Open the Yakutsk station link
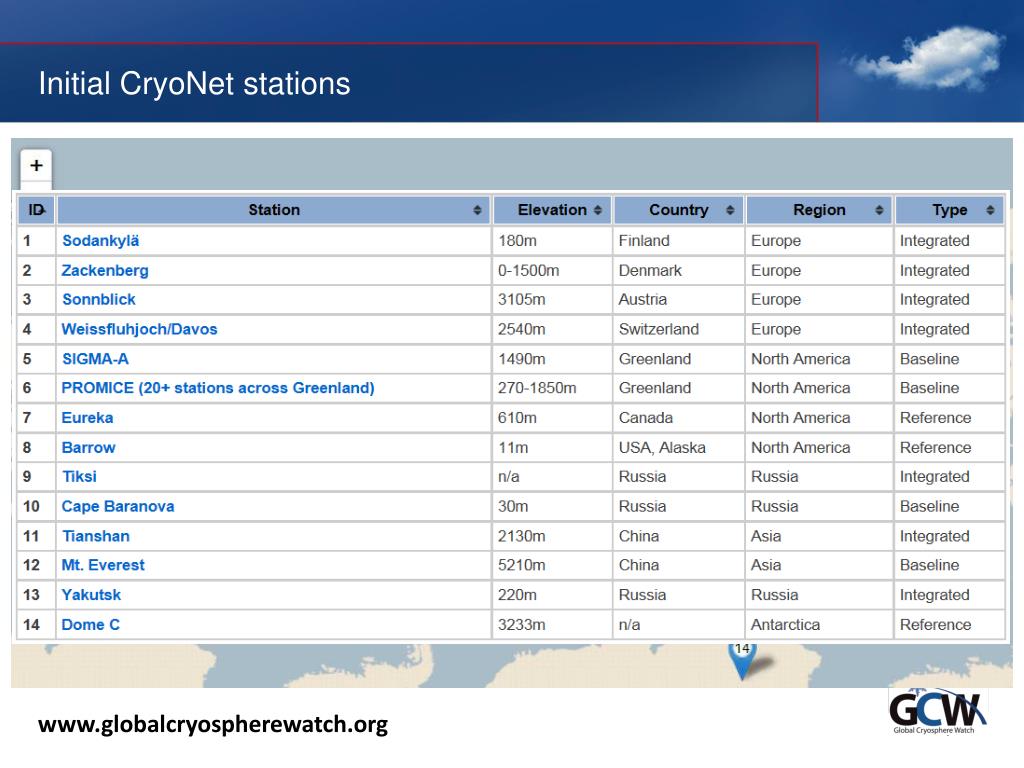 coord(91,595)
